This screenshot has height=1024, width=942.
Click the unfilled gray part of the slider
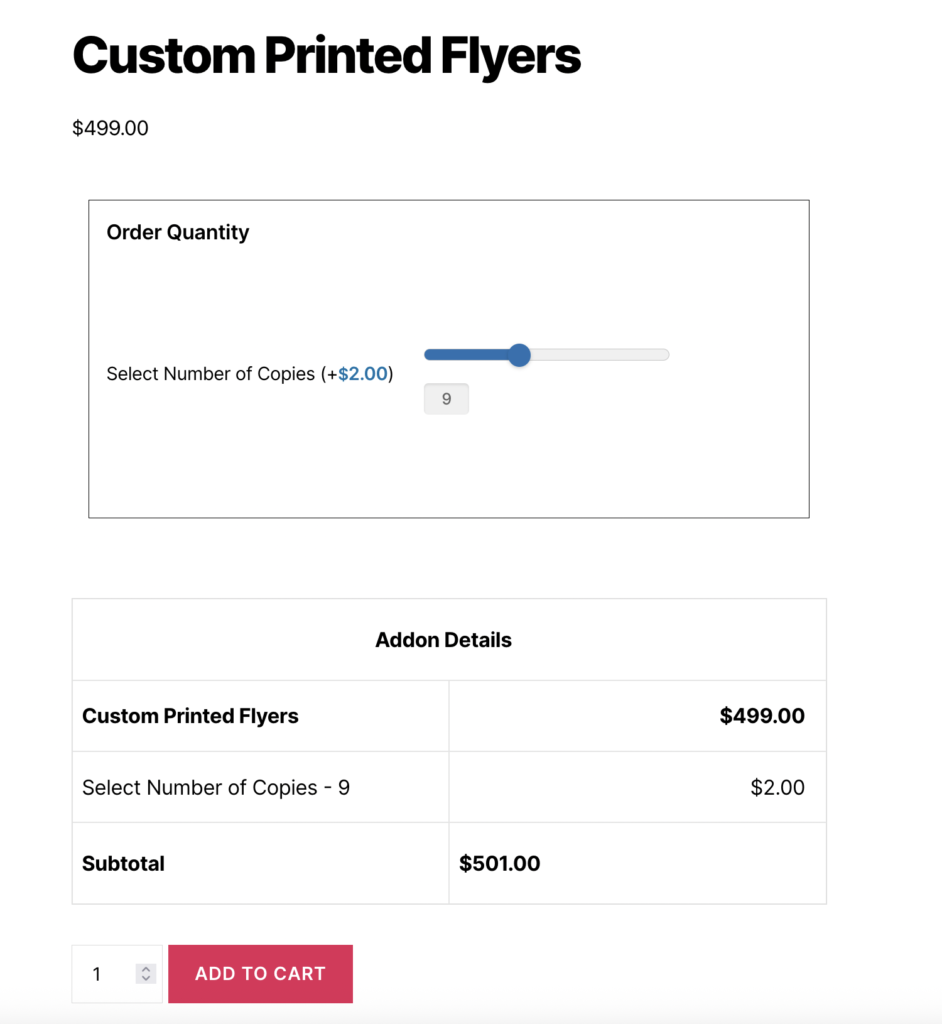point(600,355)
